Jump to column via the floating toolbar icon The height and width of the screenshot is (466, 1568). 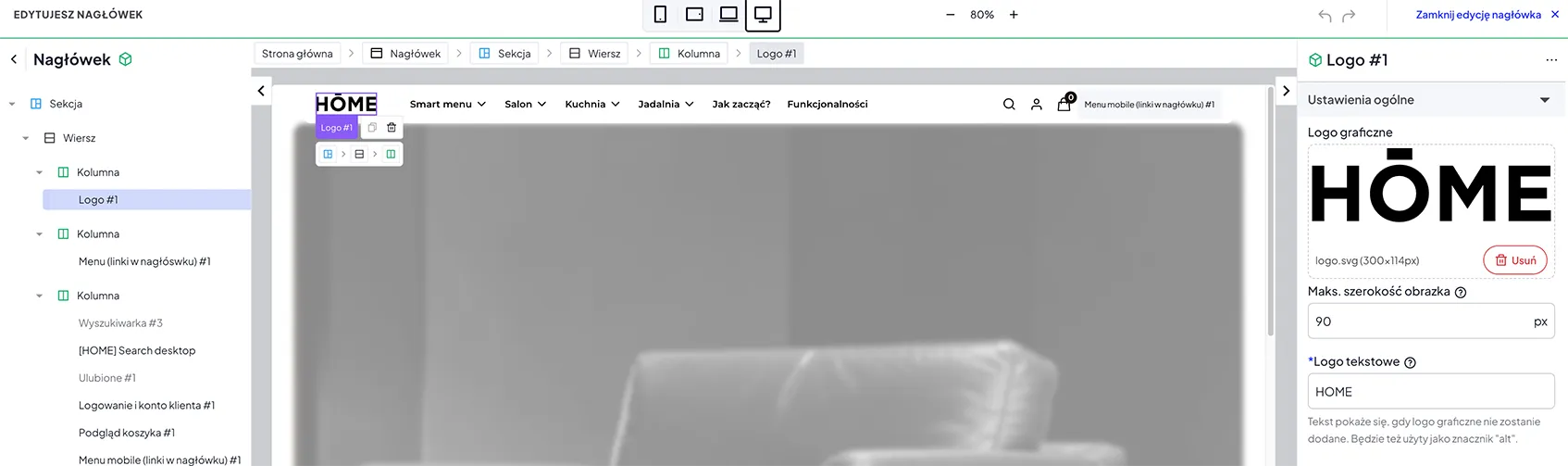coord(391,154)
